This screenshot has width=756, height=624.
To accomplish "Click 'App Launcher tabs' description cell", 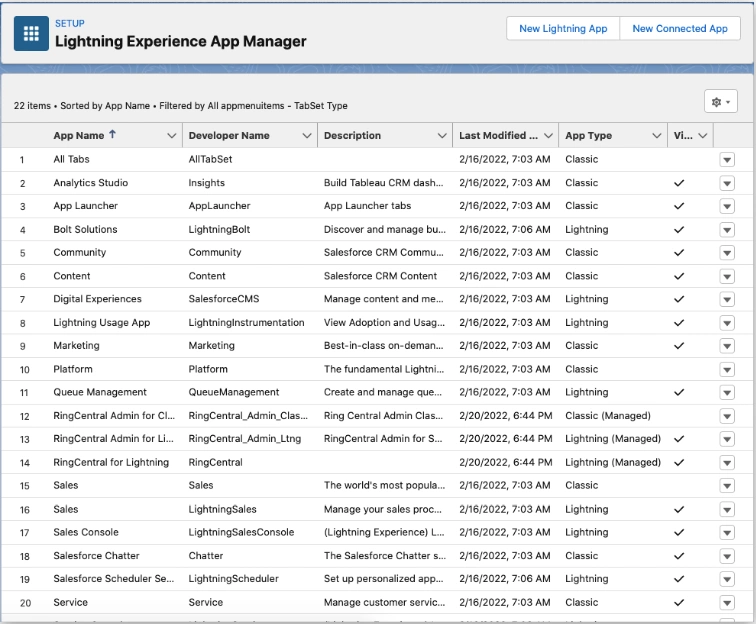I will pos(367,206).
